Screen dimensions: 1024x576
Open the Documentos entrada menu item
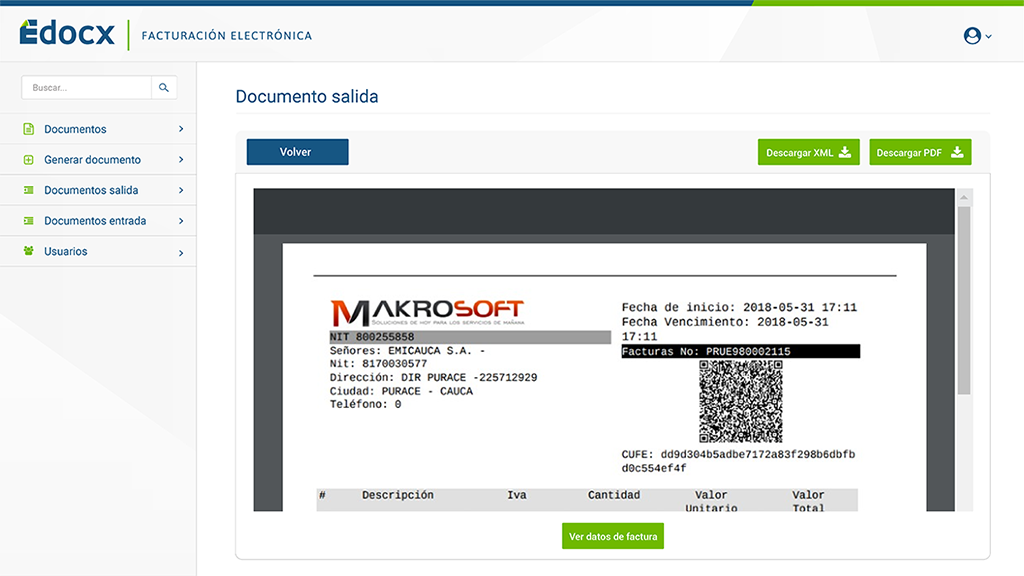point(98,221)
